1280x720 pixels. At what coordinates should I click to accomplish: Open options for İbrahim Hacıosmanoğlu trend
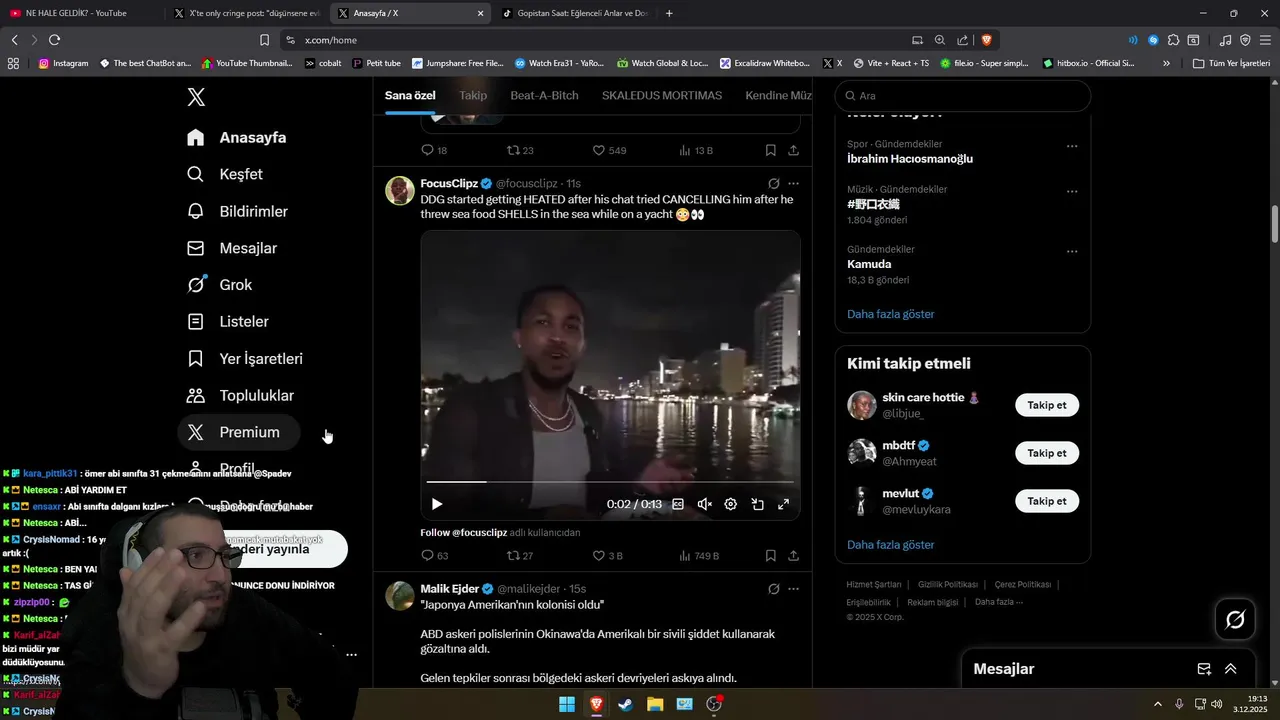[x=1072, y=146]
